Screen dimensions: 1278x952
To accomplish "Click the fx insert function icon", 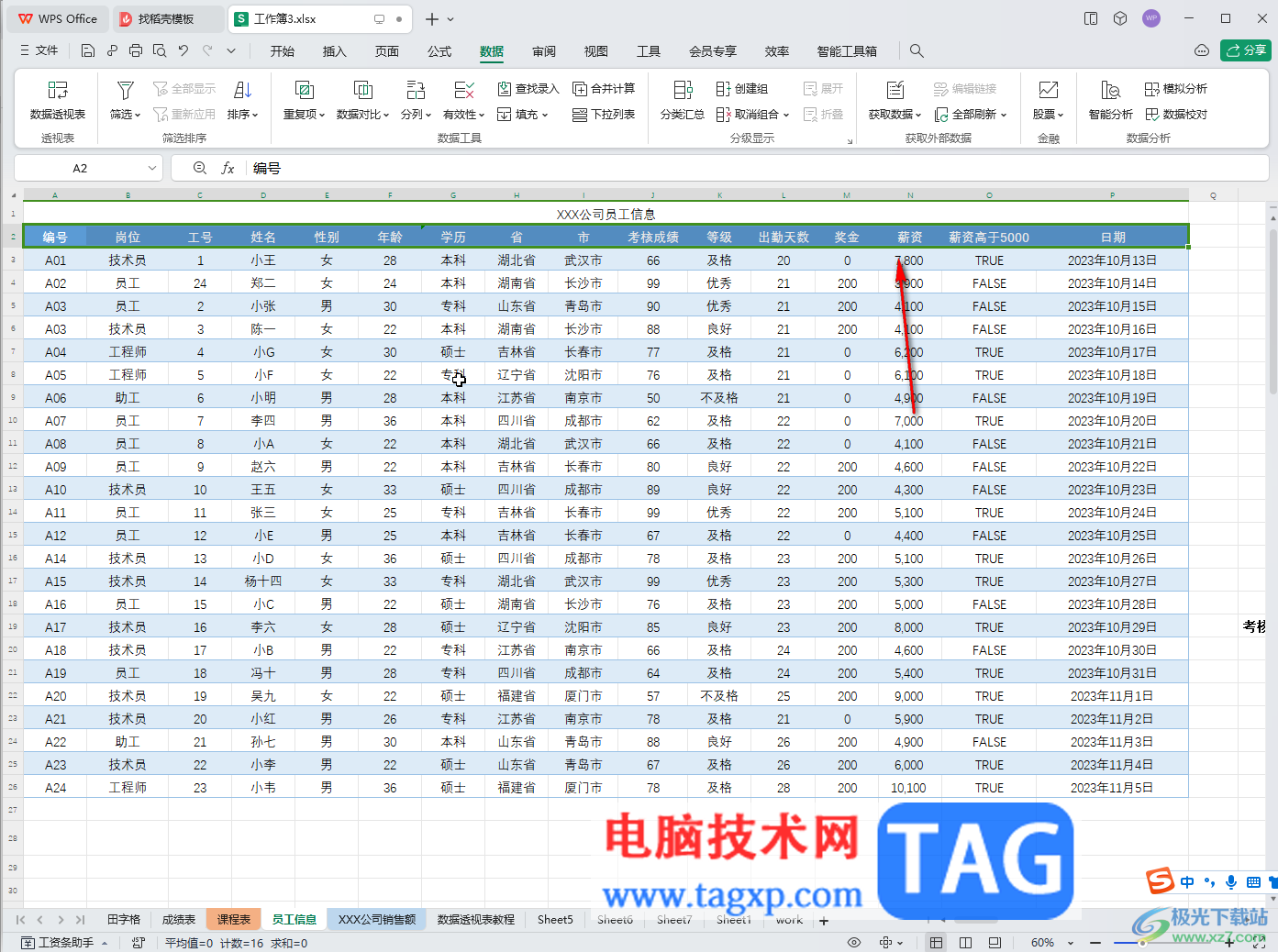I will click(x=228, y=168).
